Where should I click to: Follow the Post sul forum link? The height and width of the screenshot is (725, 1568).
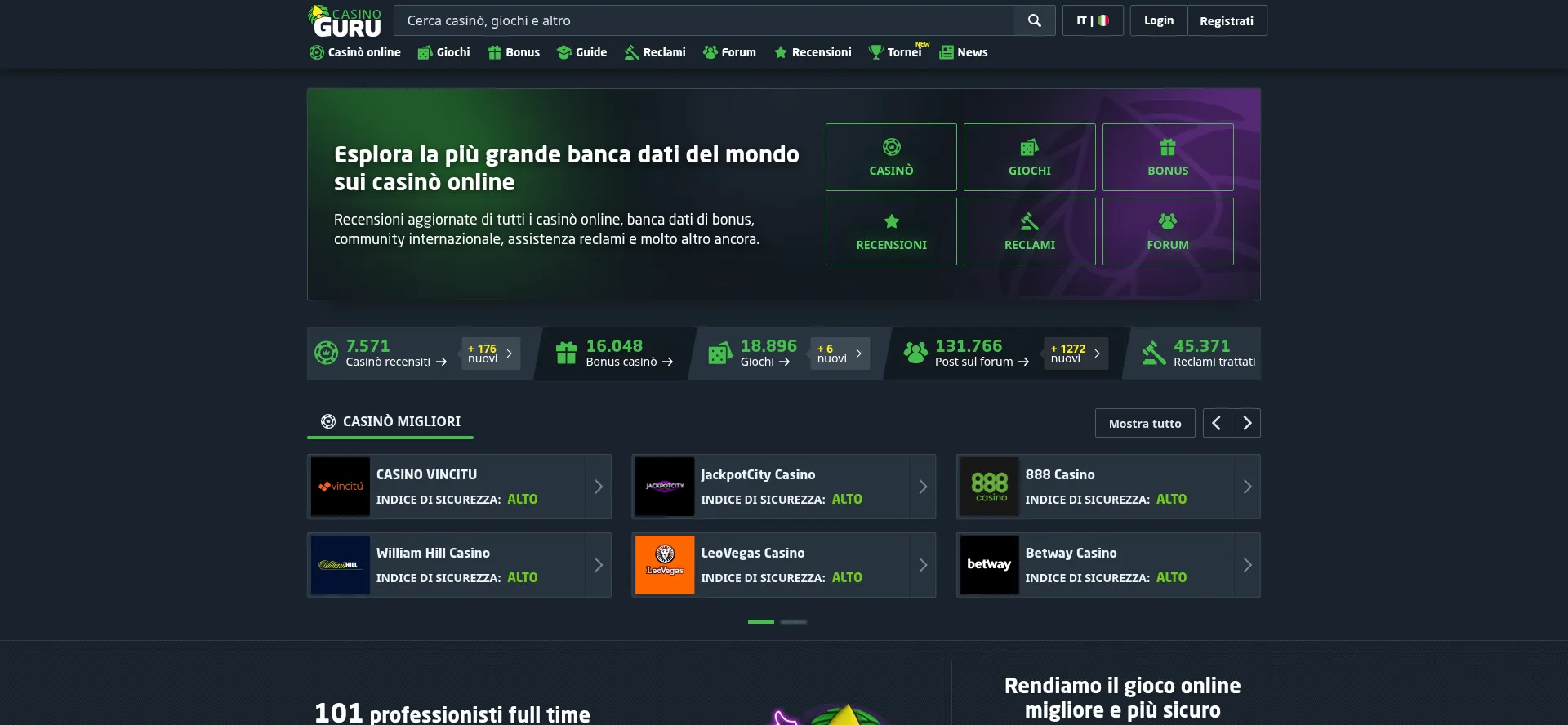[982, 362]
